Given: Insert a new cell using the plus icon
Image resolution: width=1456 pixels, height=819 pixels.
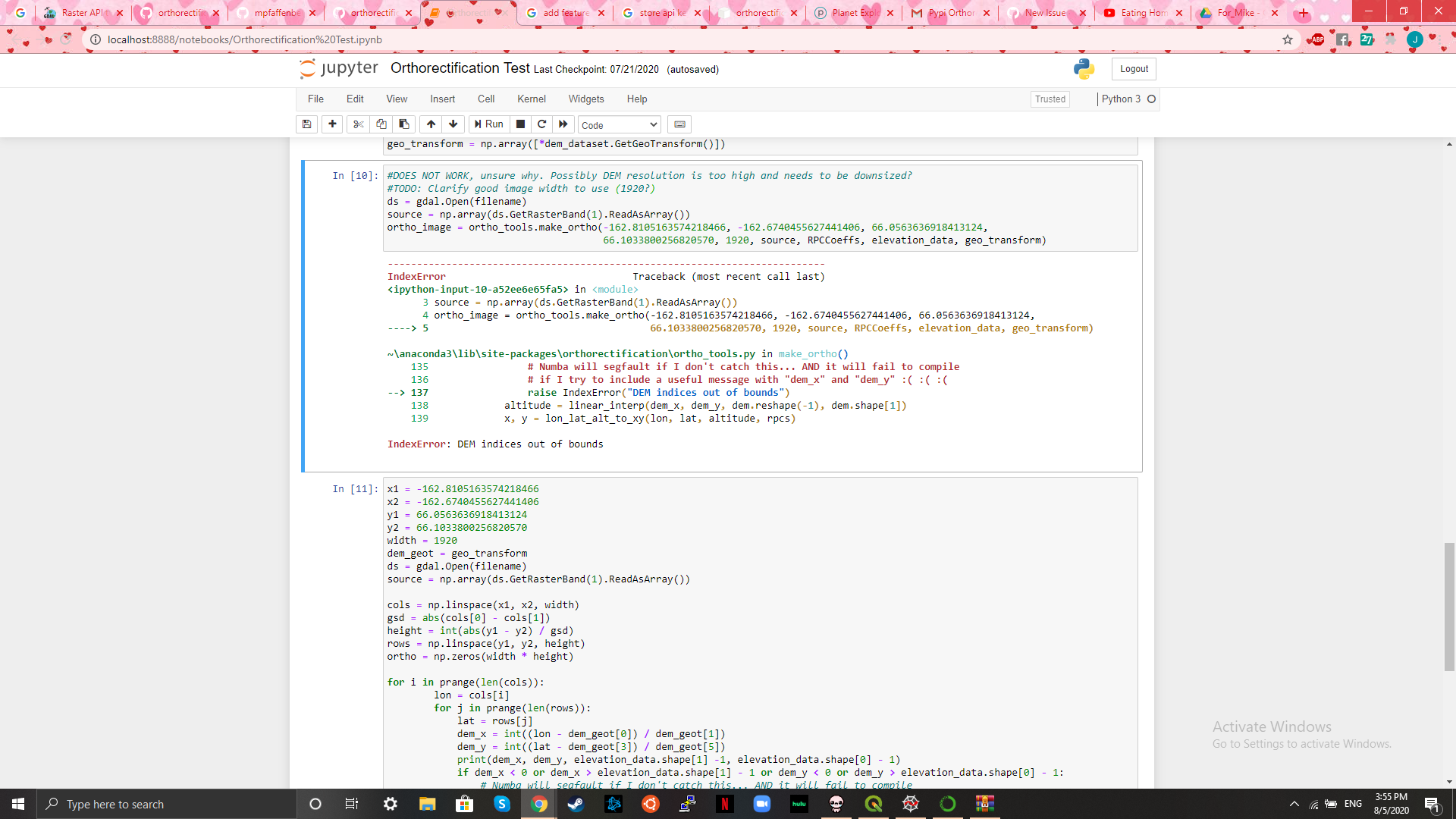Looking at the screenshot, I should [331, 124].
